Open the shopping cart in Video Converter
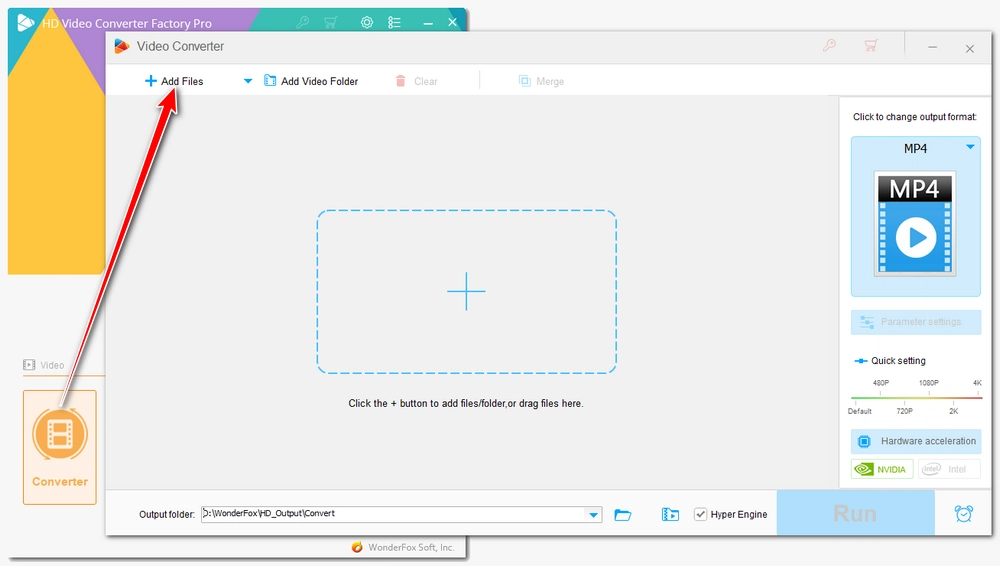Screen dimensions: 1000x566 coord(871,45)
